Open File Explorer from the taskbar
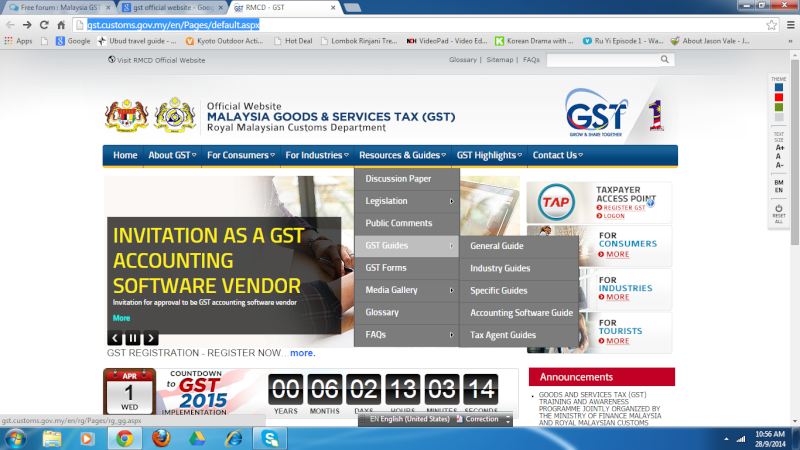Viewport: 800px width, 450px height. click(x=52, y=439)
